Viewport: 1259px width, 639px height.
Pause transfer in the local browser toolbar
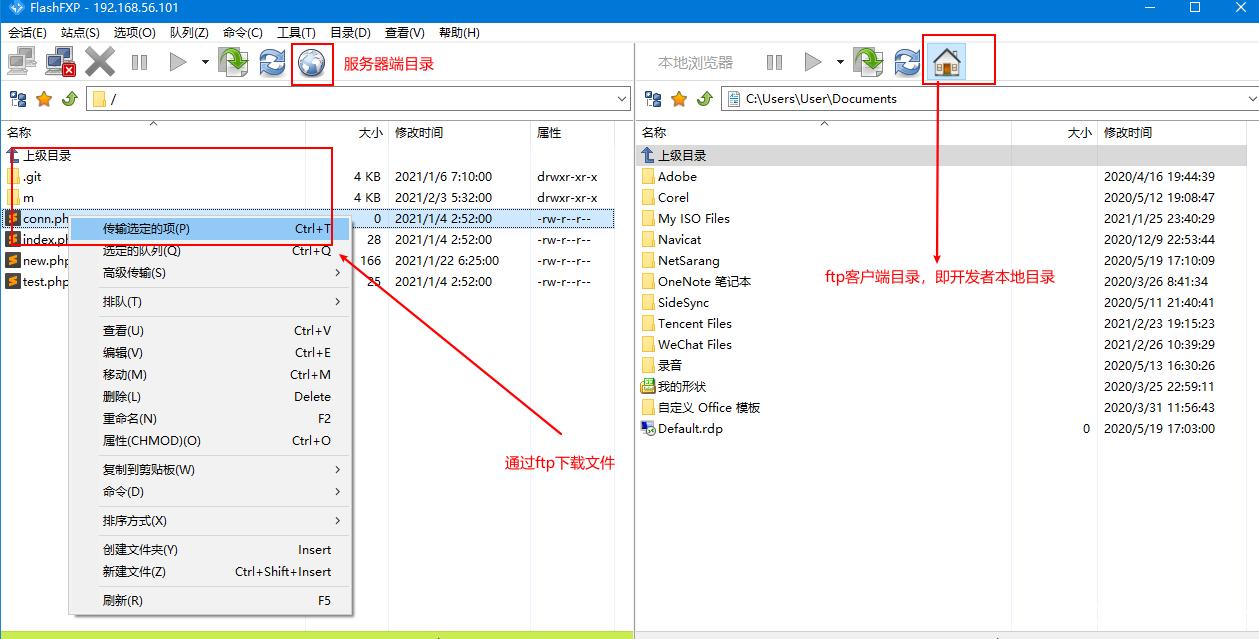tap(774, 63)
